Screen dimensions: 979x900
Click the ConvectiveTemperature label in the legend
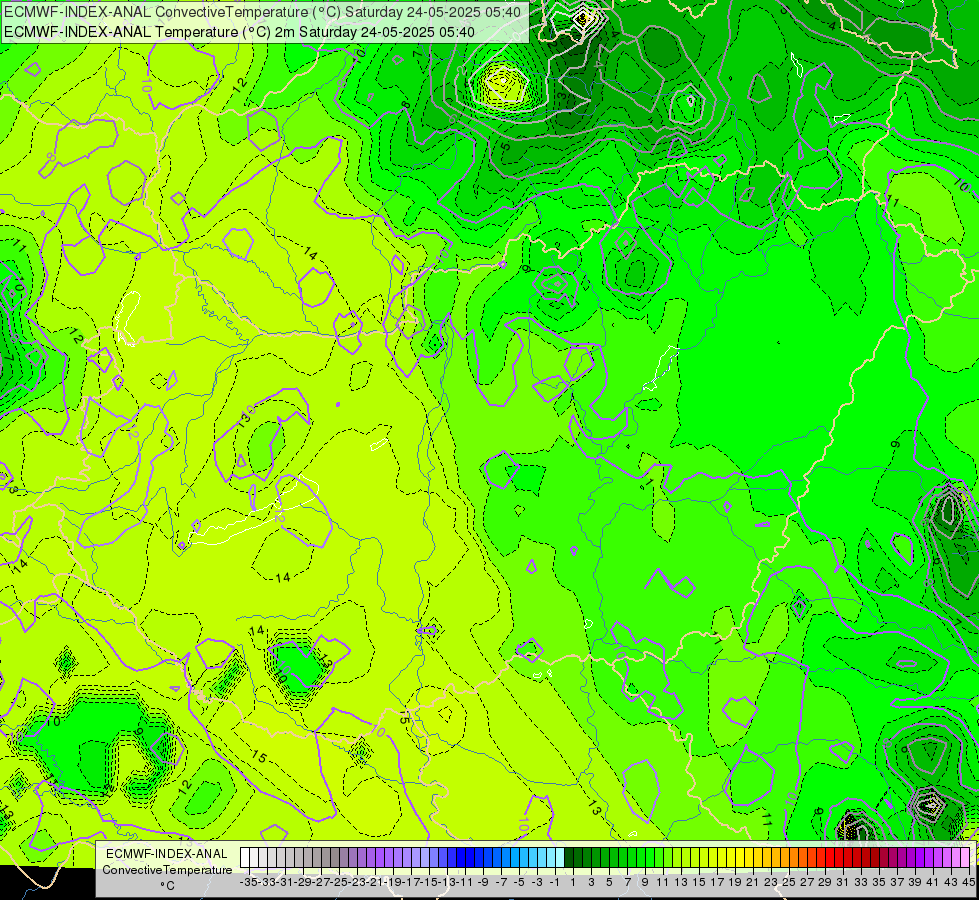point(167,869)
